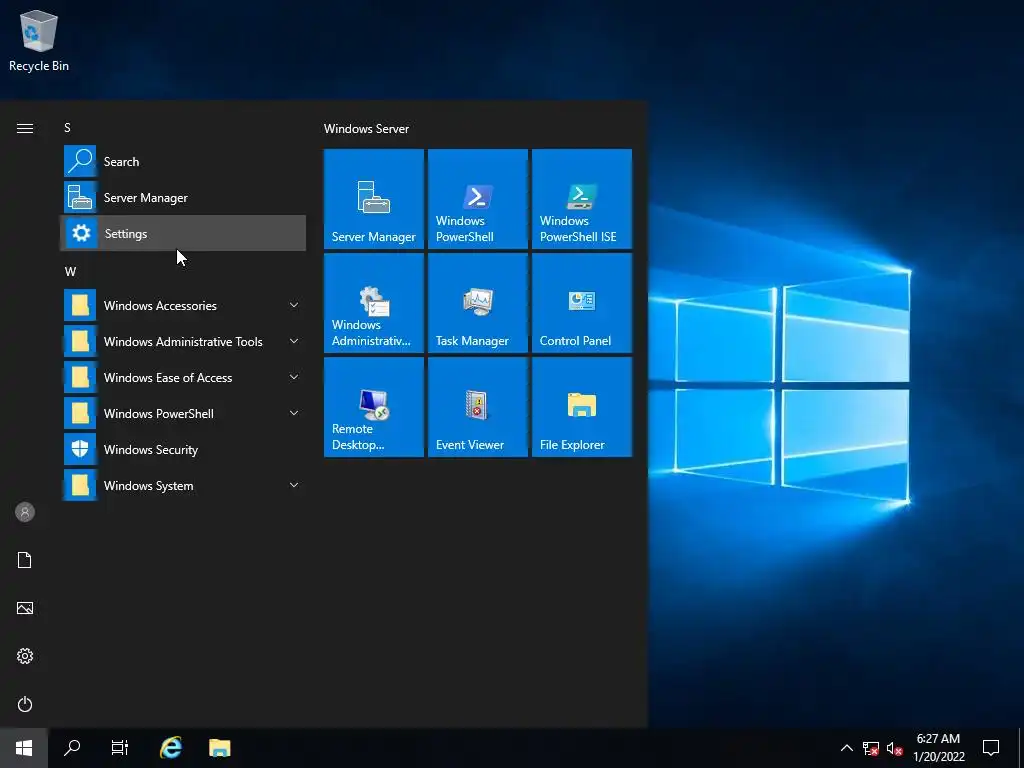The height and width of the screenshot is (768, 1024).
Task: Click the muted volume tray icon
Action: tap(895, 748)
